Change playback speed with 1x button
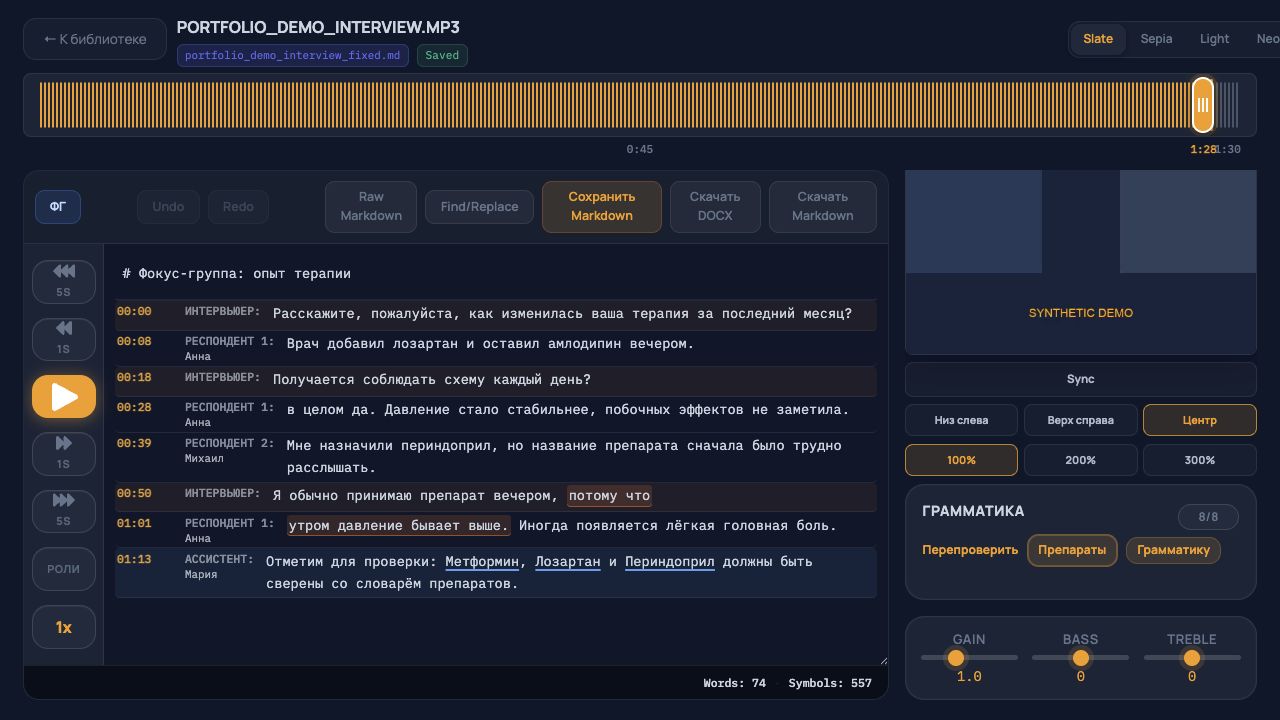This screenshot has height=720, width=1280. 64,627
